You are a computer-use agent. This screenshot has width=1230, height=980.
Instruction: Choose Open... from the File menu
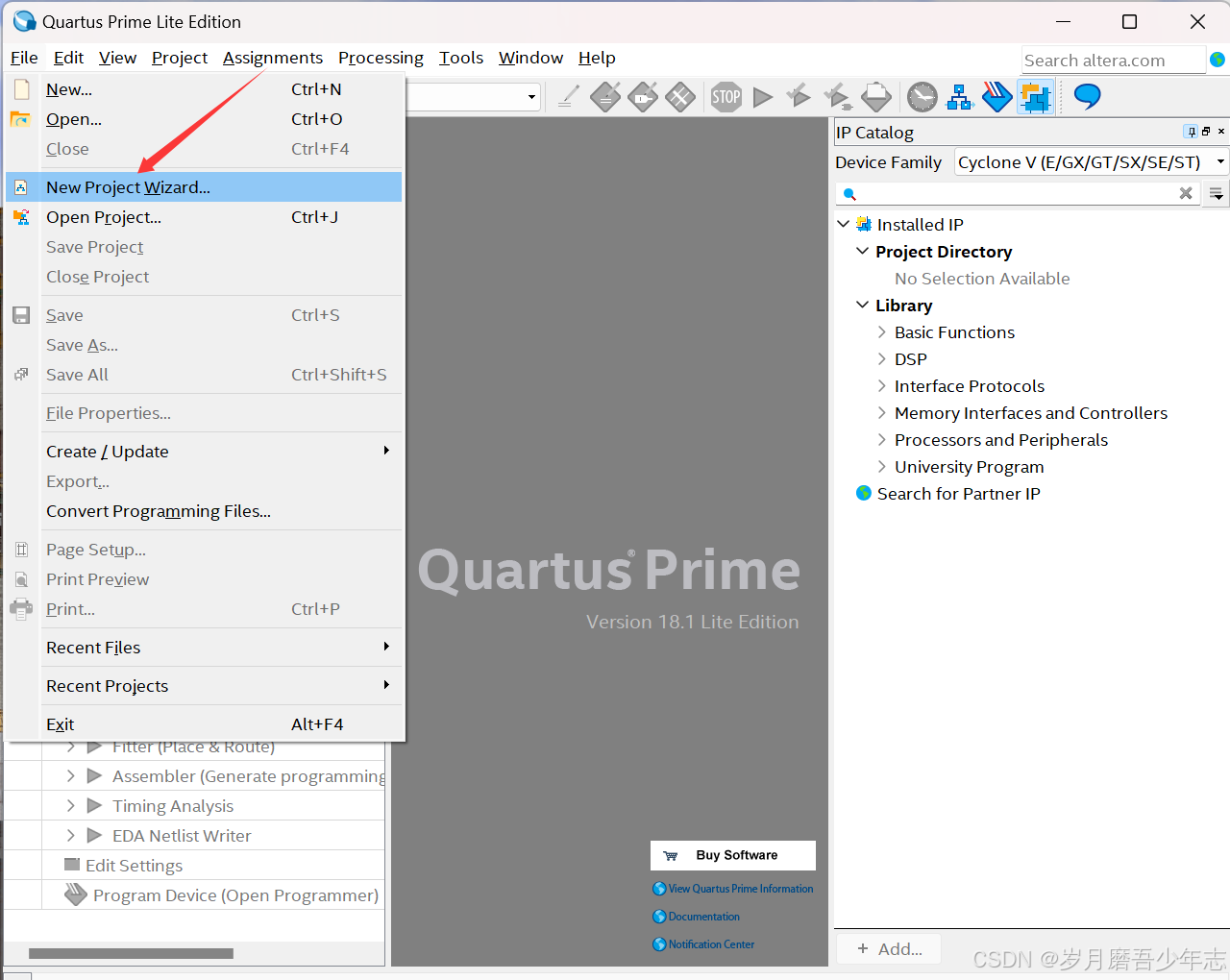(x=204, y=118)
